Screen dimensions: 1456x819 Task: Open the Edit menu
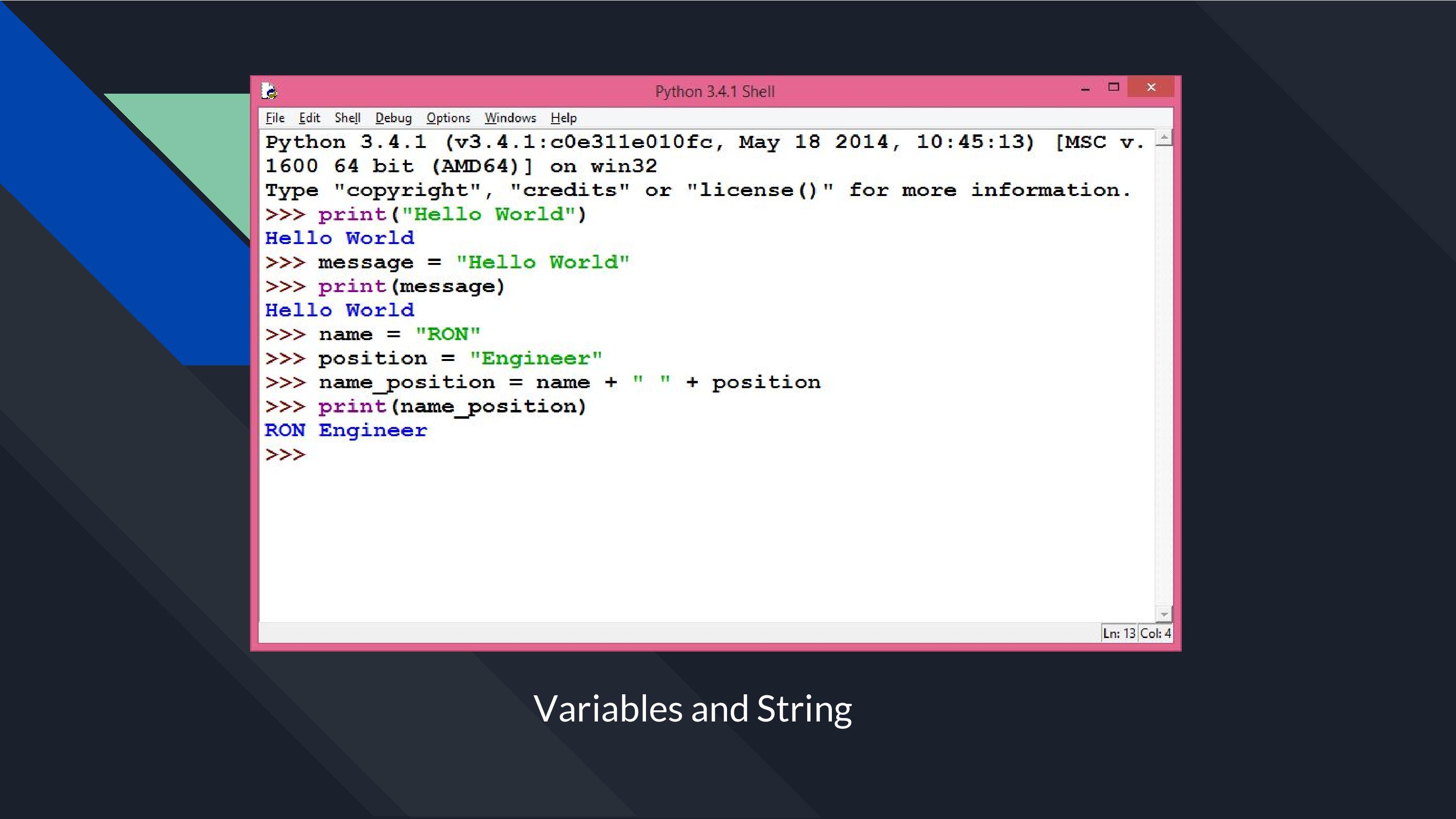[309, 117]
